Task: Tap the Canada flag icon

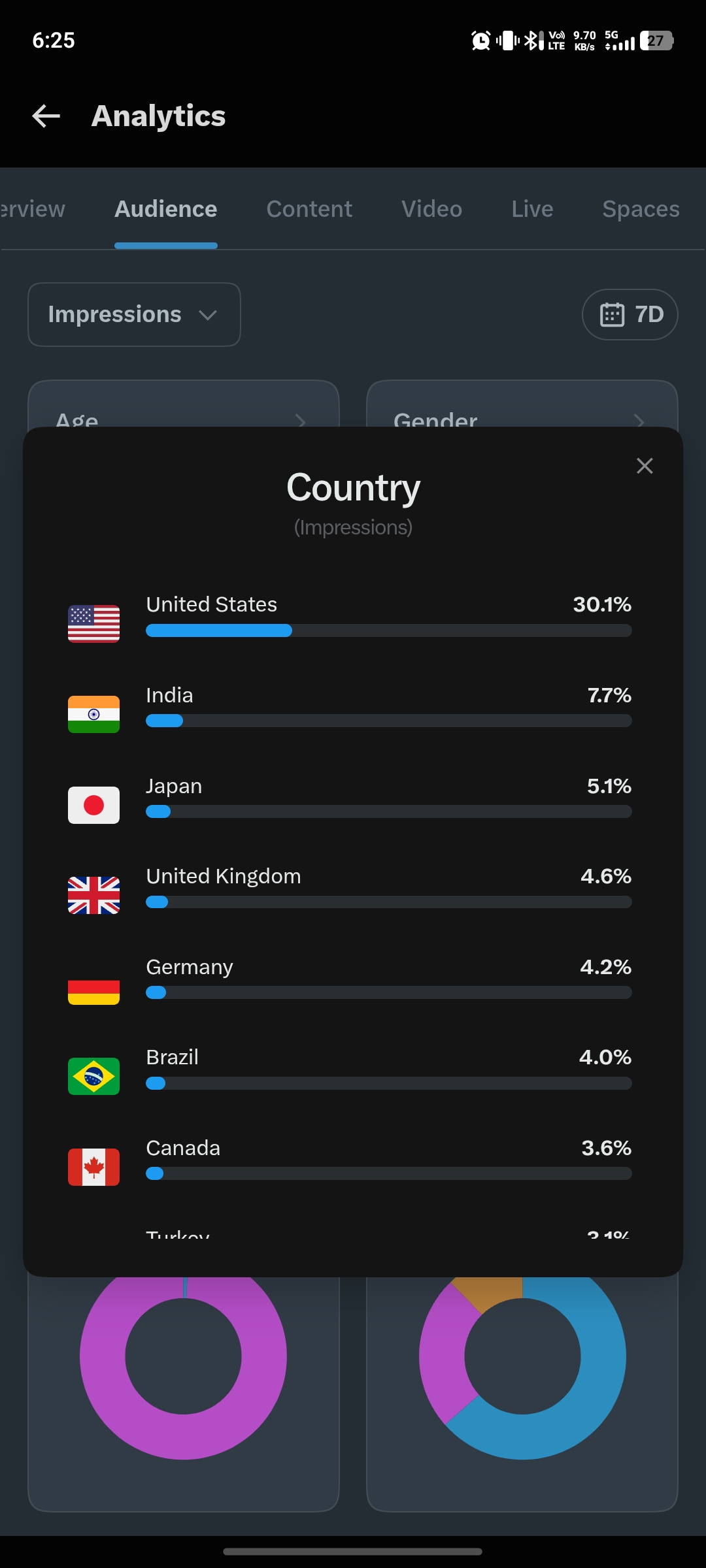Action: (93, 1167)
